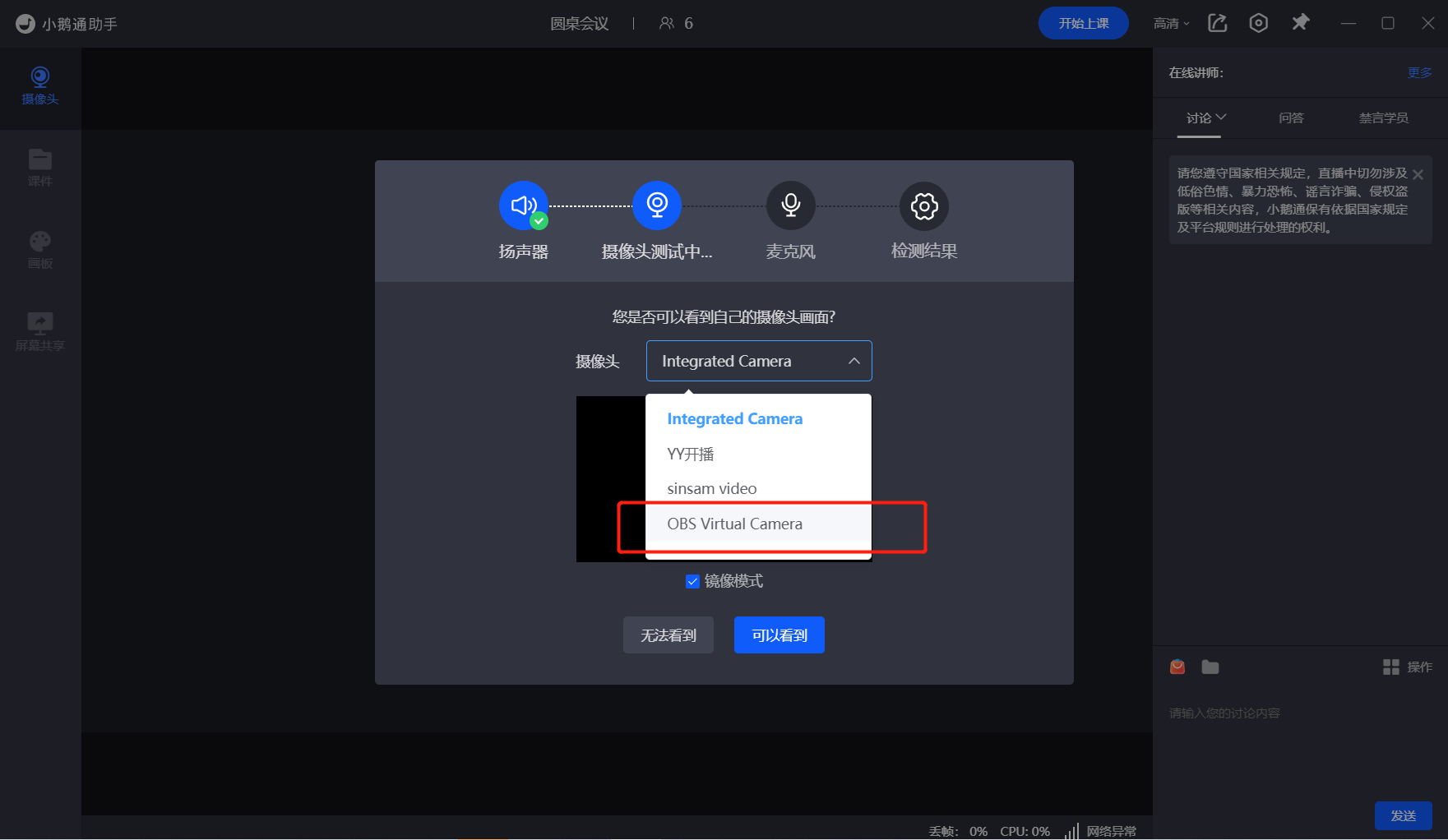The width and height of the screenshot is (1448, 840).
Task: Dismiss the compliance notice with X
Action: (1418, 174)
